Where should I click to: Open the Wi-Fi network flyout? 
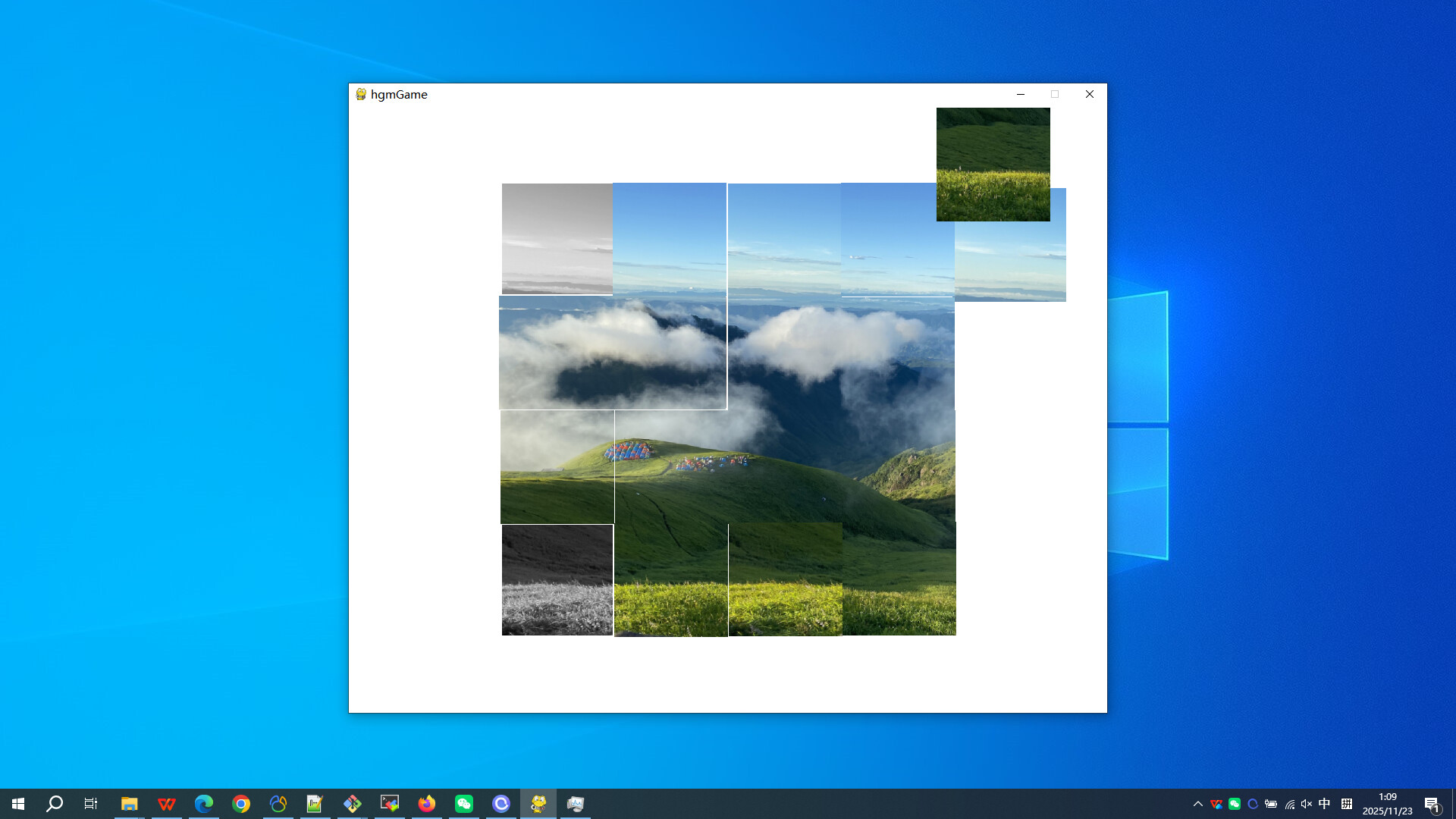coord(1289,803)
